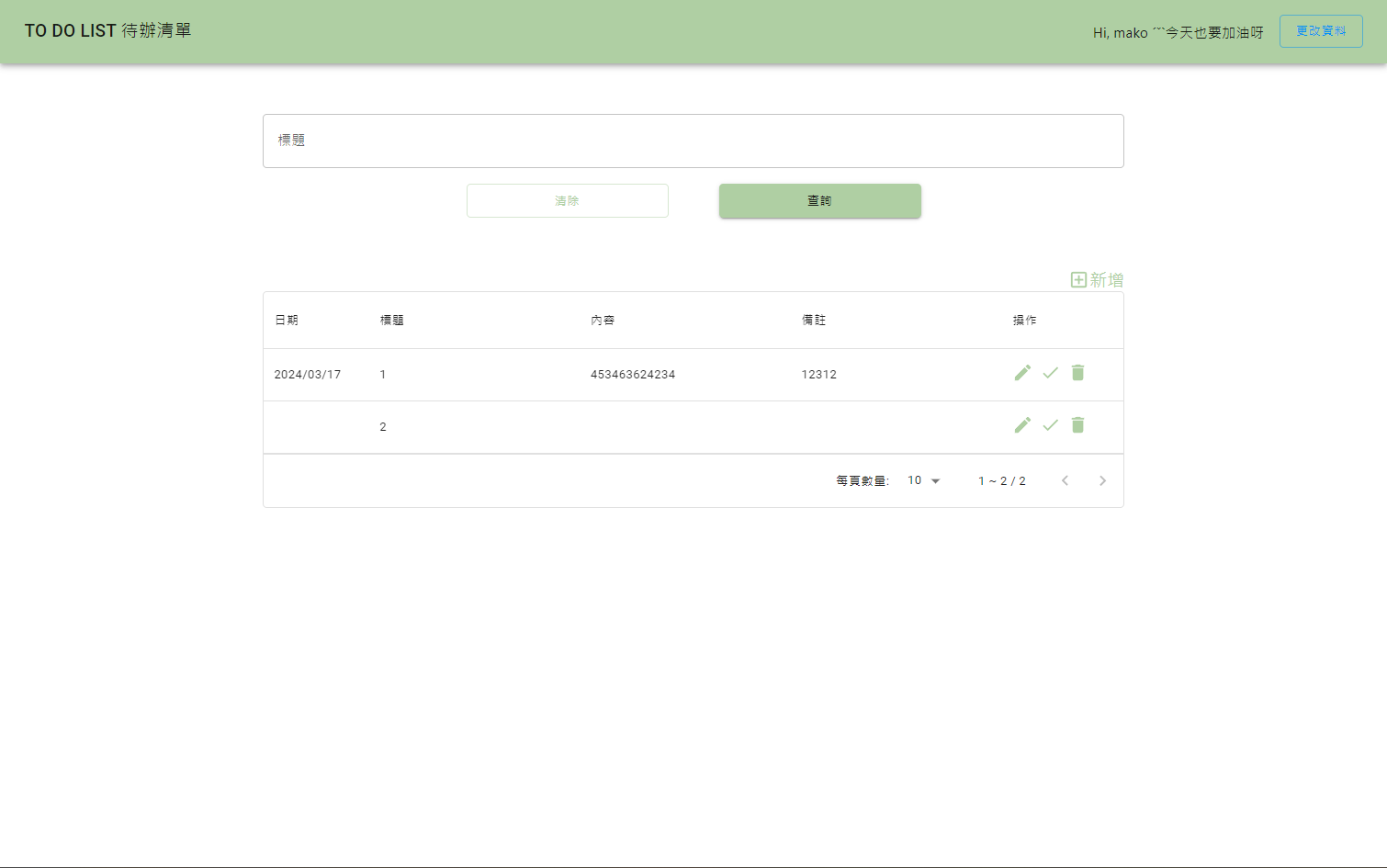
Task: Go to the previous page of results
Action: tap(1065, 480)
